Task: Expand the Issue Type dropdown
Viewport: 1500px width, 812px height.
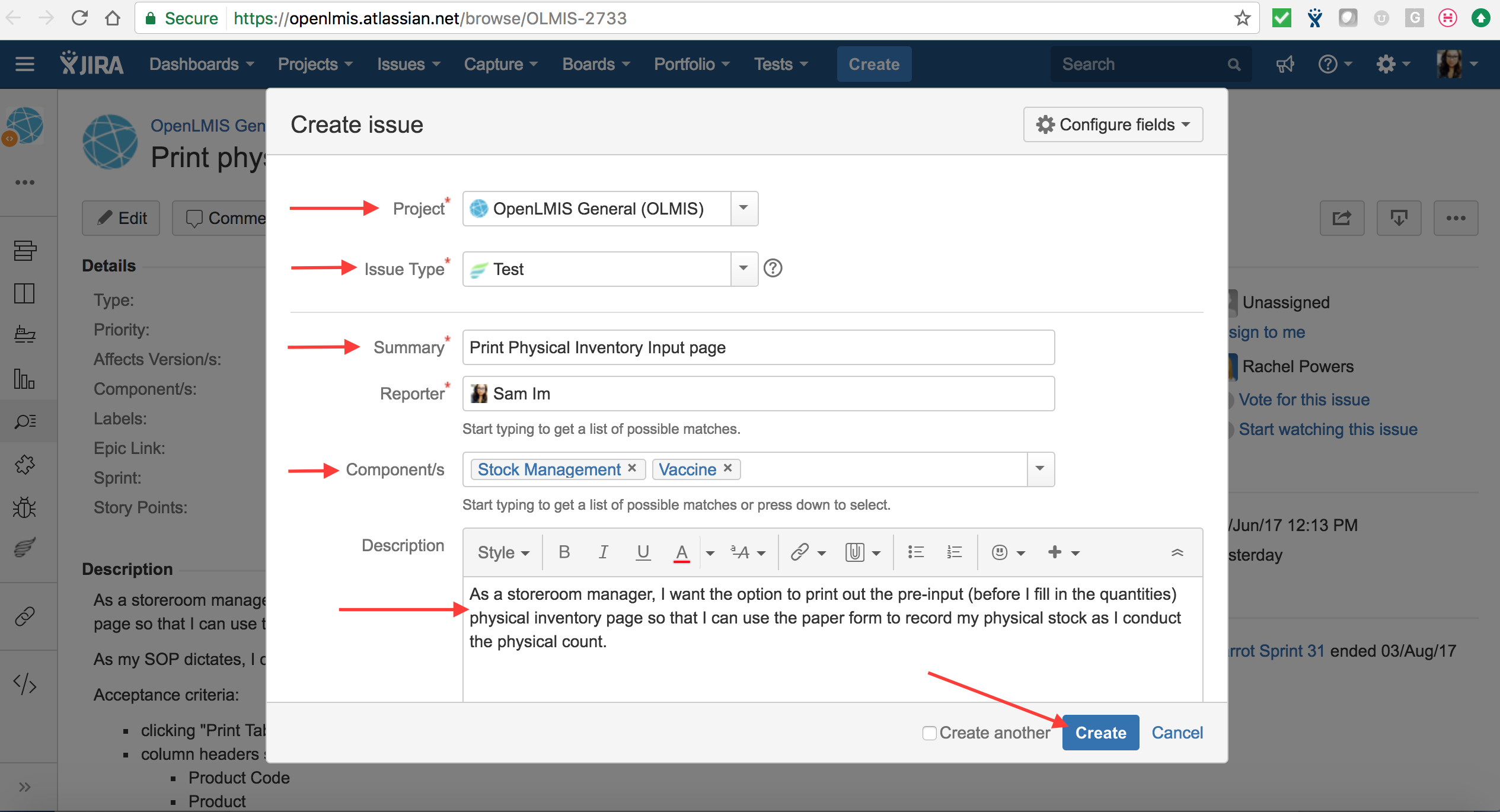Action: [743, 268]
